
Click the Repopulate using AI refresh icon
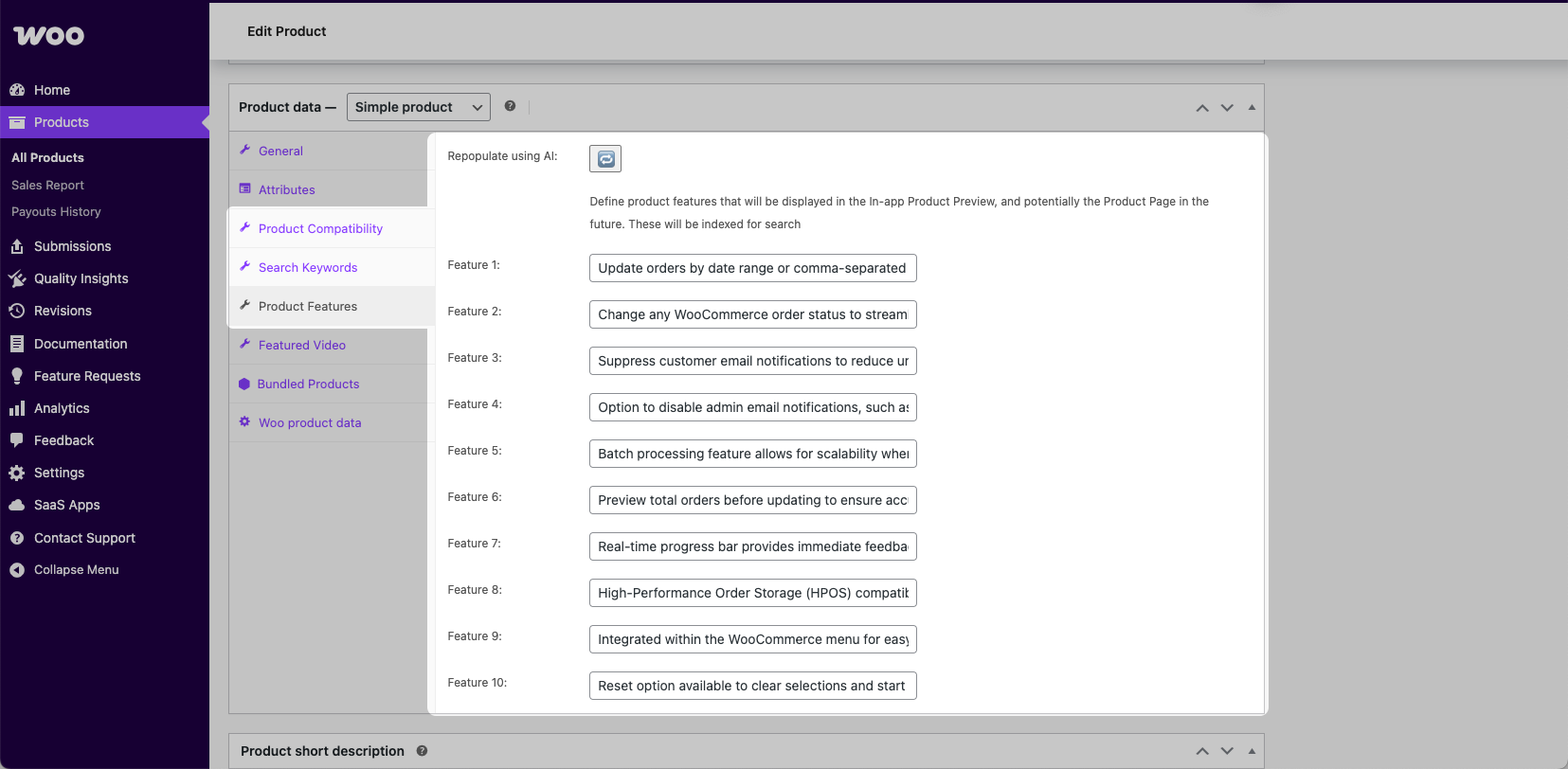(x=605, y=159)
